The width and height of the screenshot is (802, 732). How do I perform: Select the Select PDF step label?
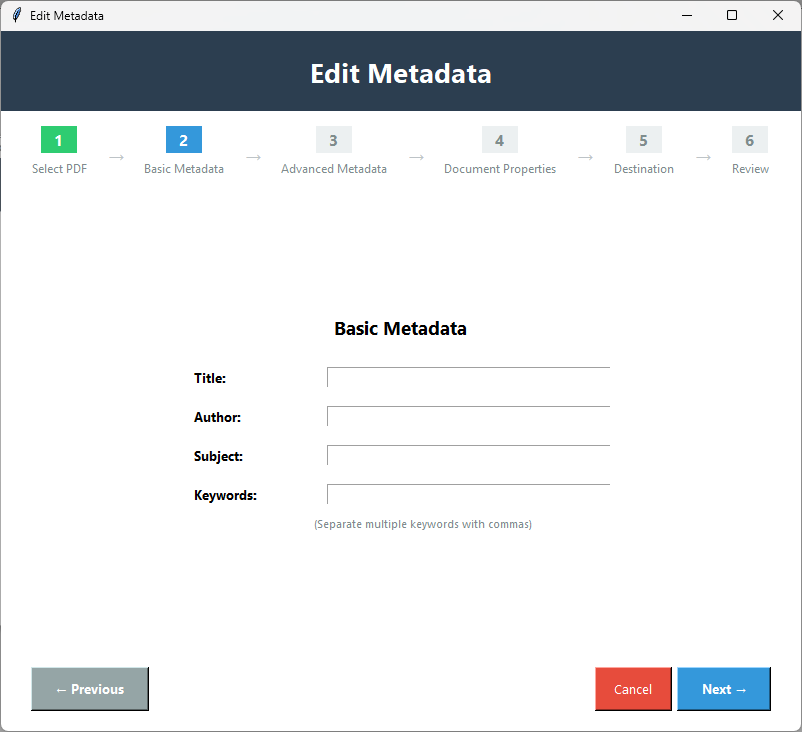point(58,168)
